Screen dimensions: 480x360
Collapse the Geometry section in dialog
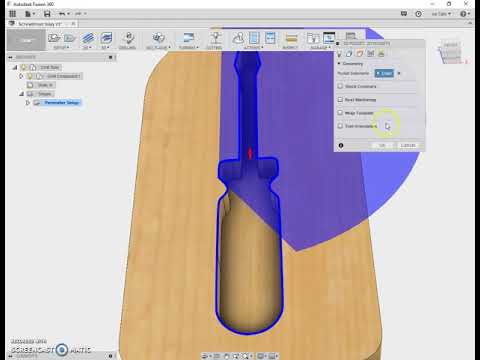pos(339,63)
